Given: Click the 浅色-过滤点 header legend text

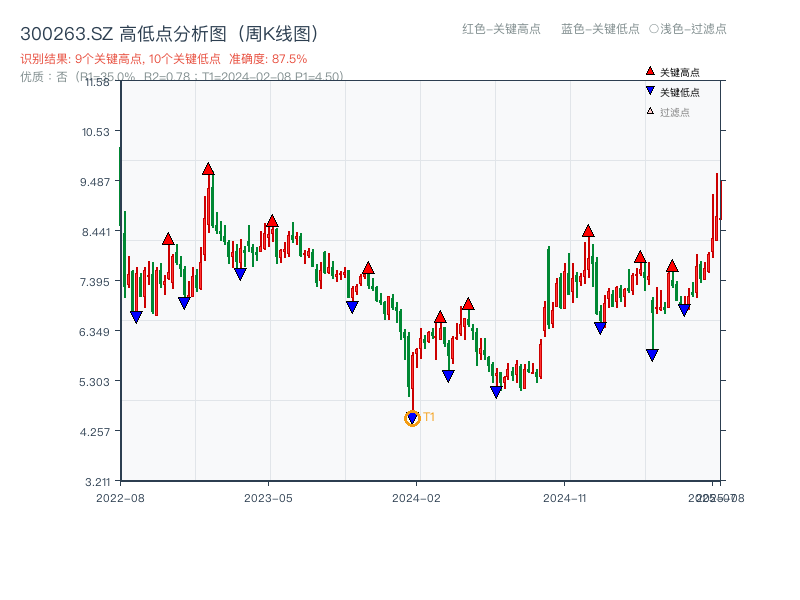Looking at the screenshot, I should click(x=688, y=29).
